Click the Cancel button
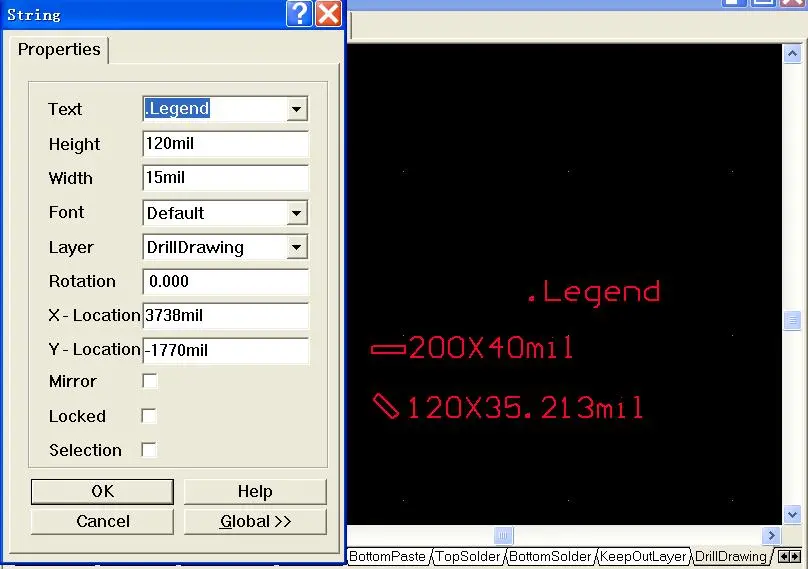 pyautogui.click(x=102, y=522)
